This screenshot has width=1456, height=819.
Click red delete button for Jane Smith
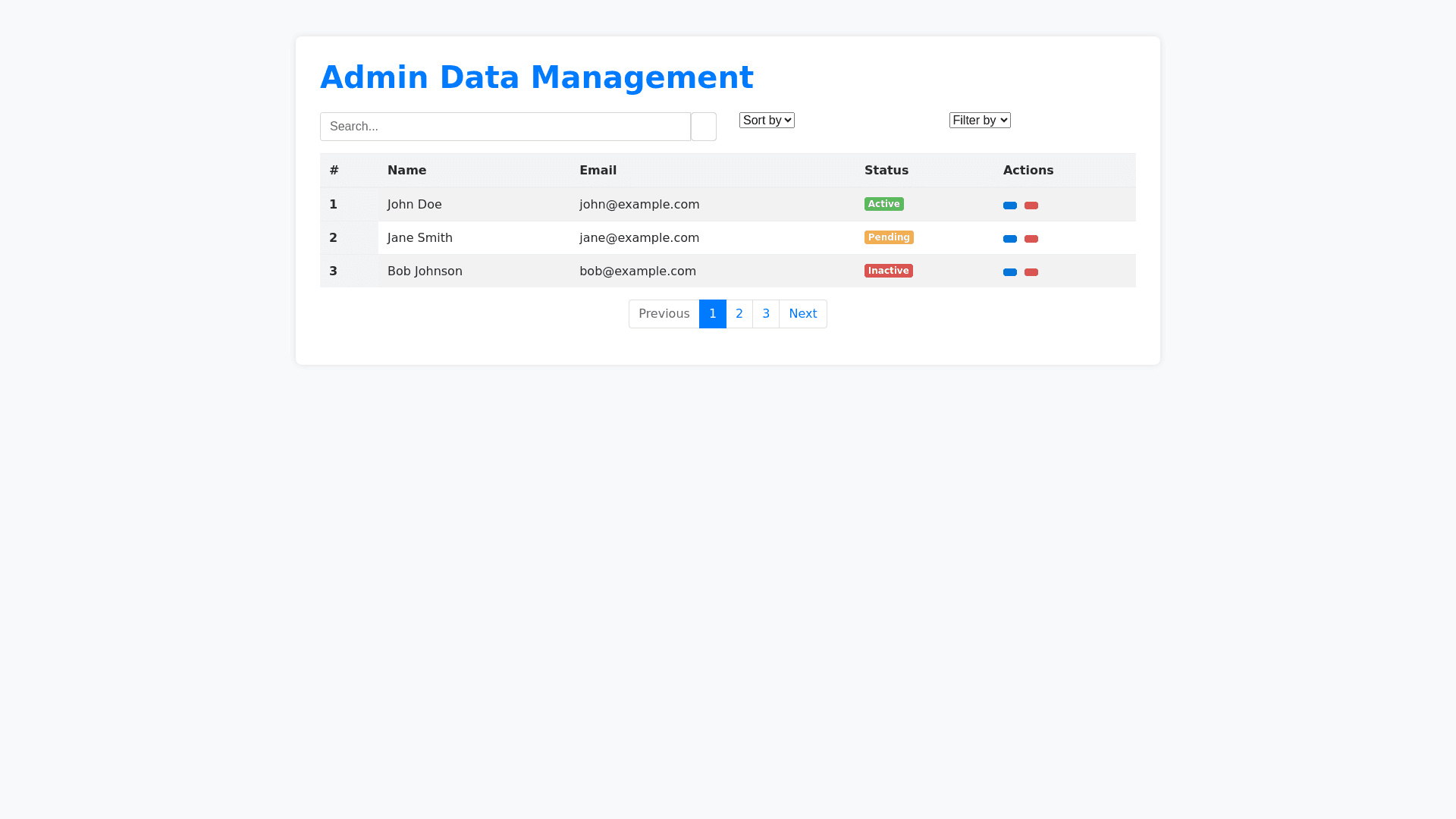click(1031, 239)
